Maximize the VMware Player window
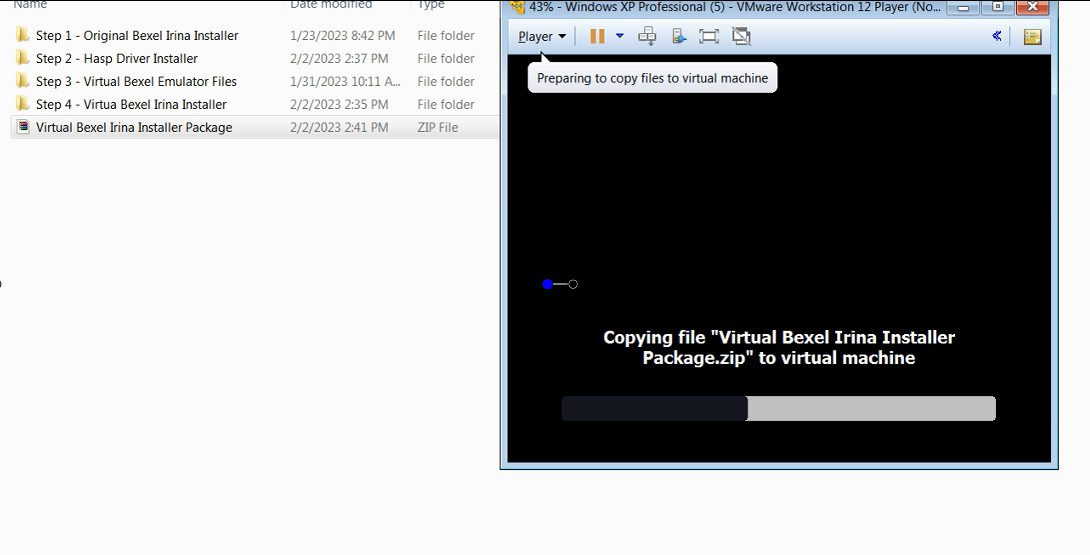1090x555 pixels. pos(998,7)
